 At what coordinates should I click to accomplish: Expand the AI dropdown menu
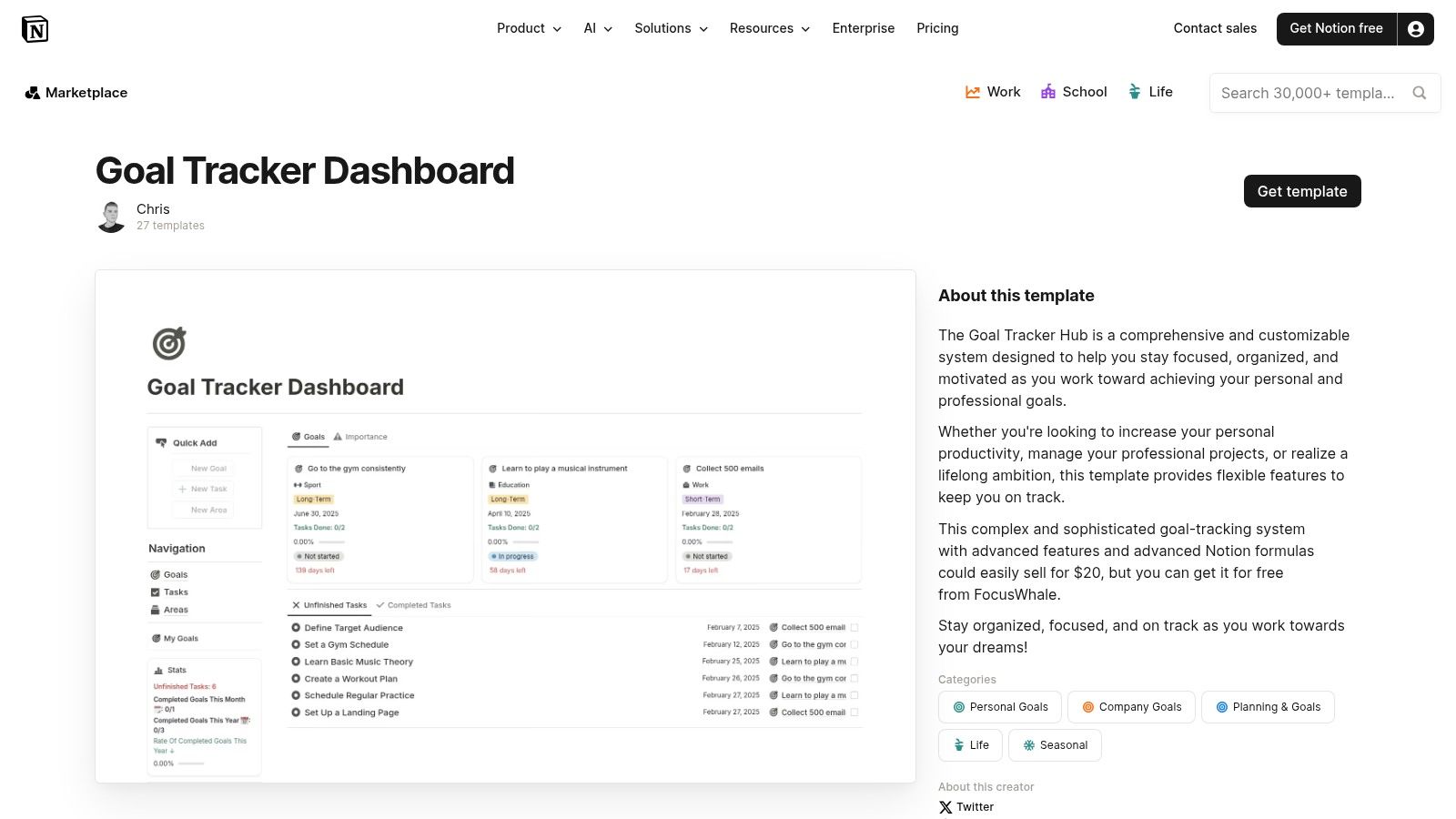coord(598,28)
